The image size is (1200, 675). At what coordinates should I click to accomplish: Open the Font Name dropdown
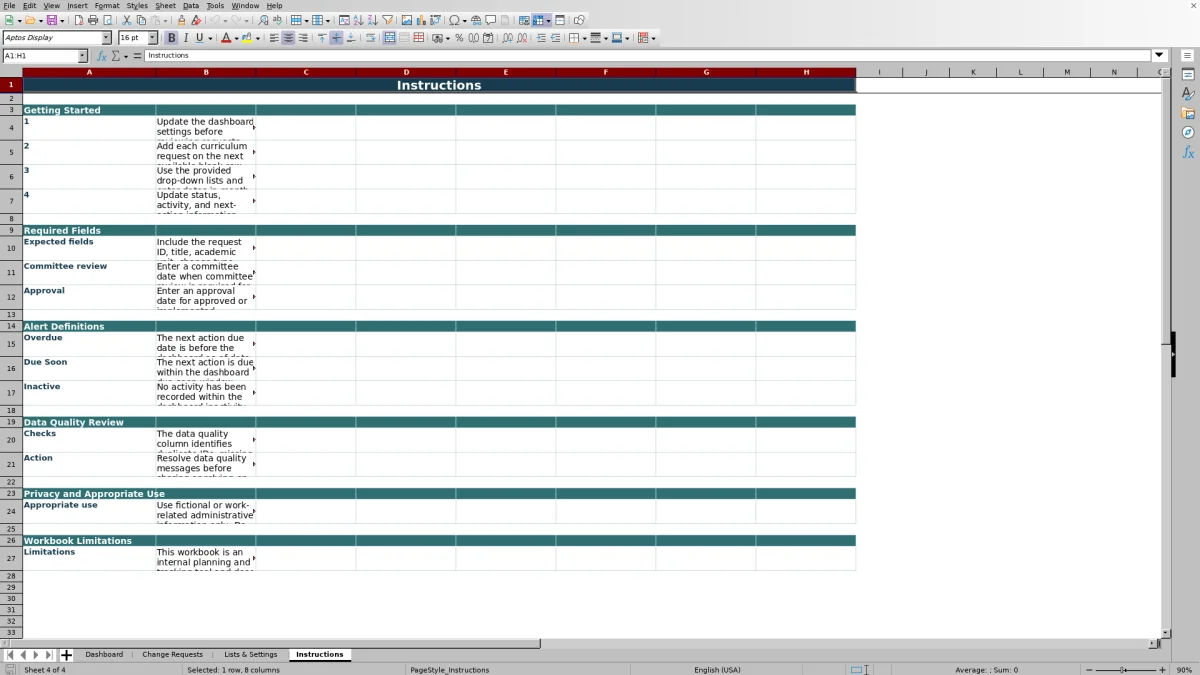click(x=106, y=38)
